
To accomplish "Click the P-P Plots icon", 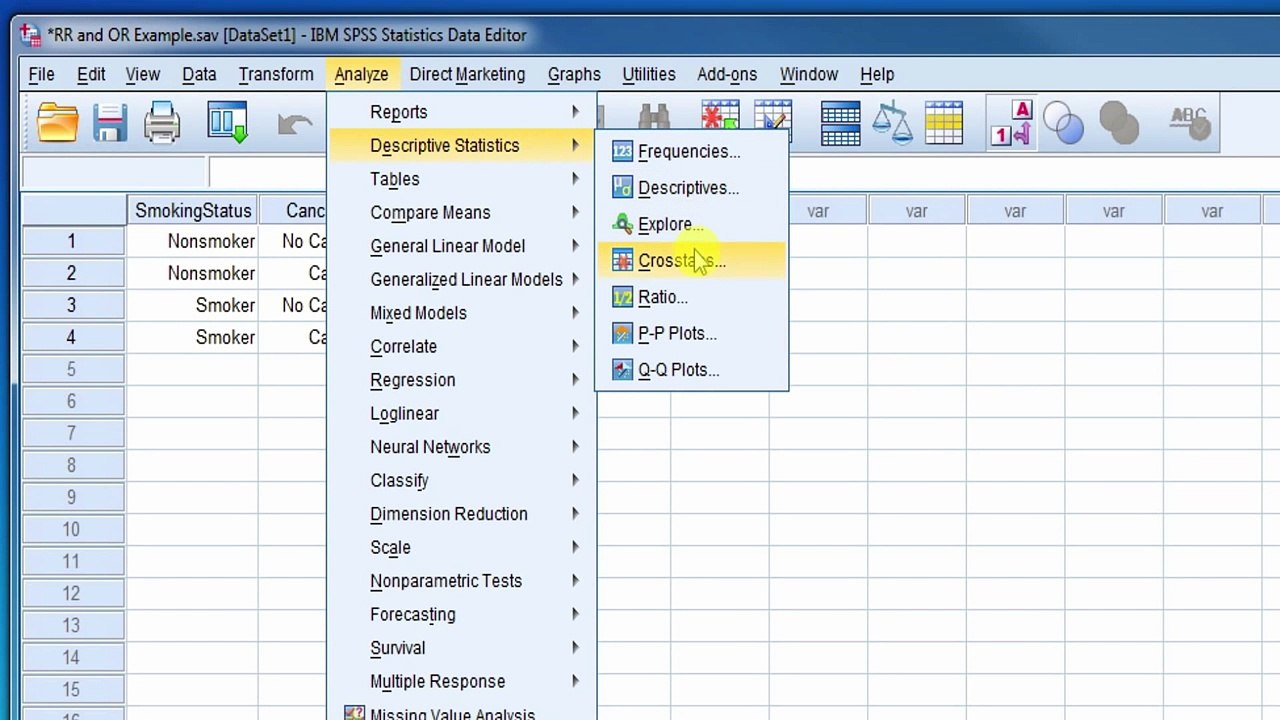I will 622,333.
